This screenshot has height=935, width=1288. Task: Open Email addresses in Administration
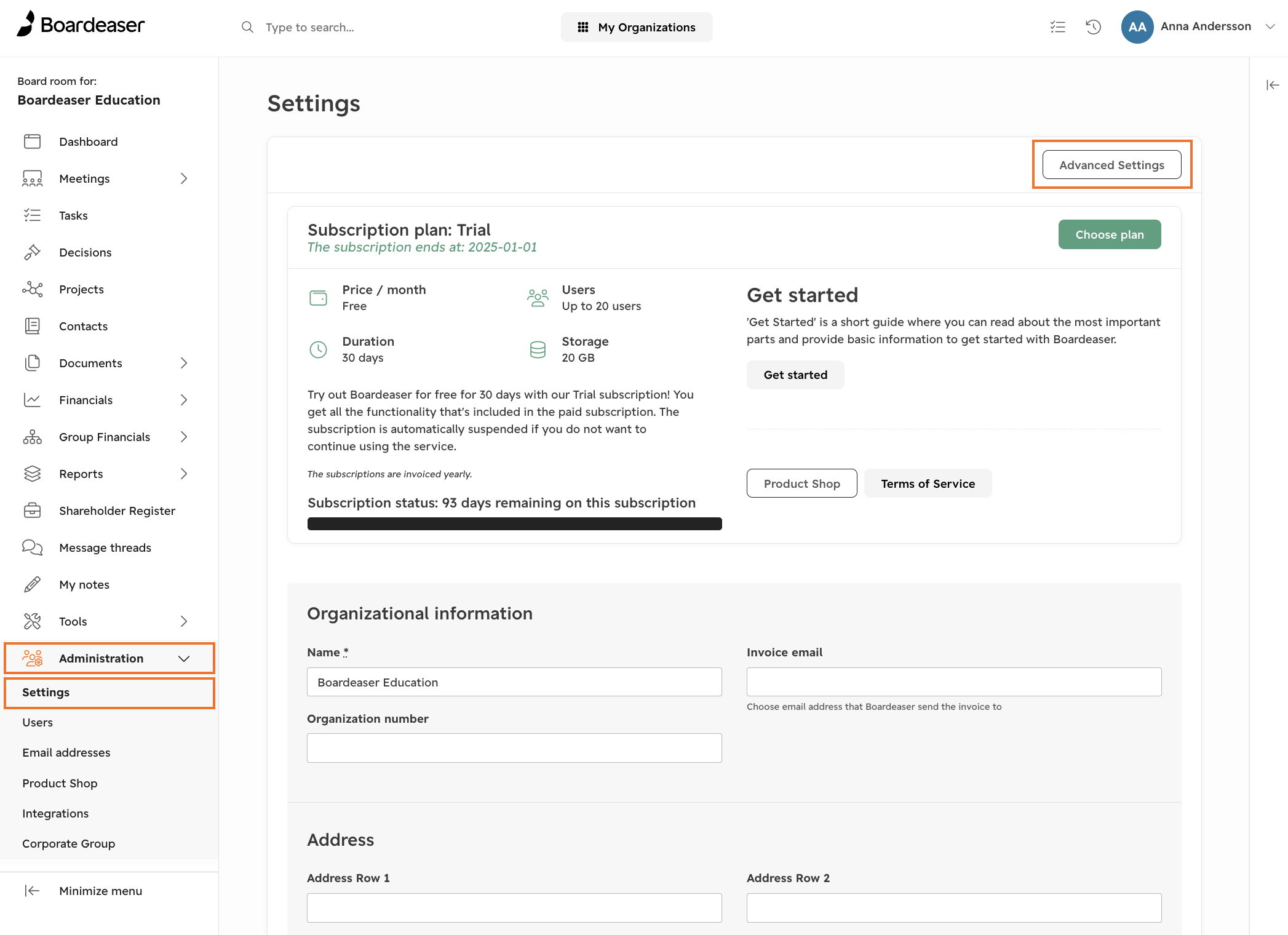pos(109,753)
